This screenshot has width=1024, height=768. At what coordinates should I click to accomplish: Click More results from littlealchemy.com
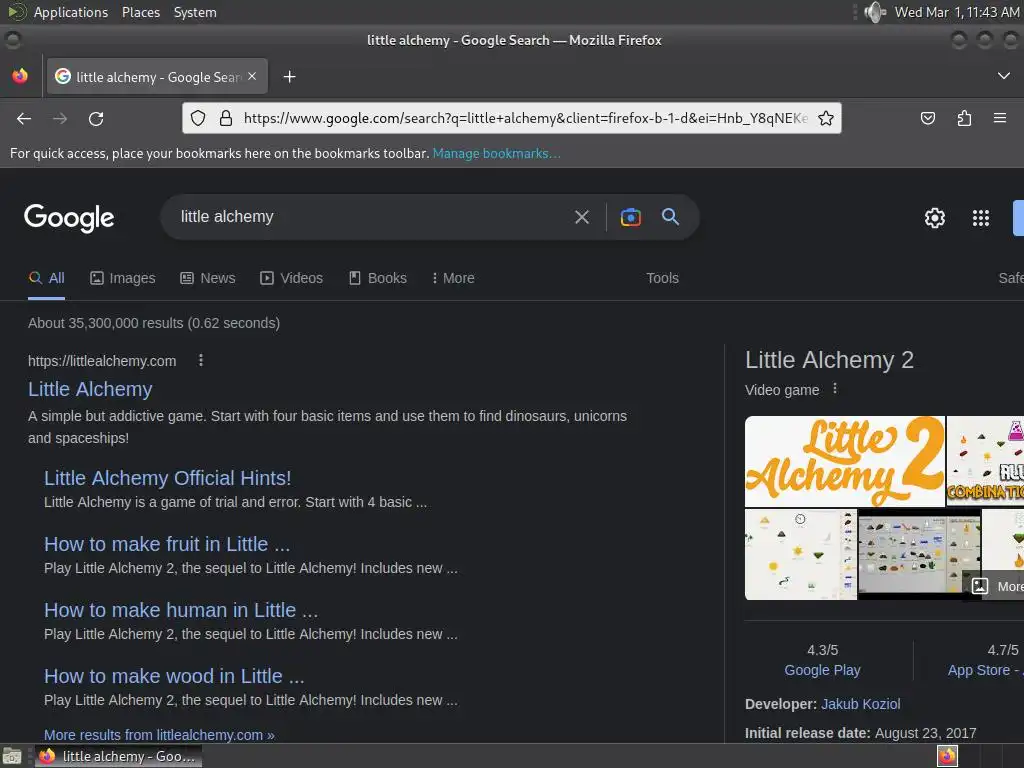[x=159, y=735]
